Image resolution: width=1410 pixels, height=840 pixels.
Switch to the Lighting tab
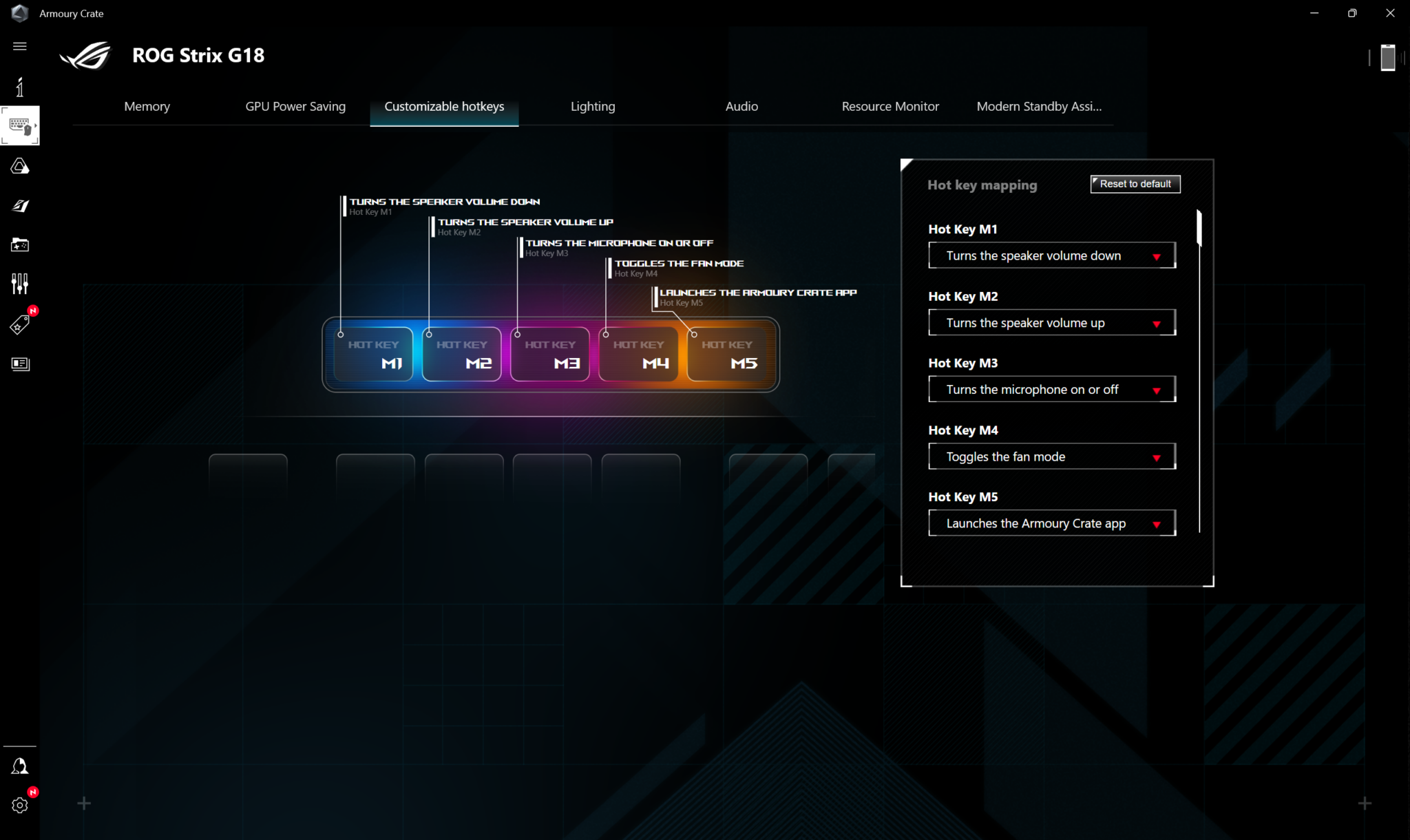point(592,106)
